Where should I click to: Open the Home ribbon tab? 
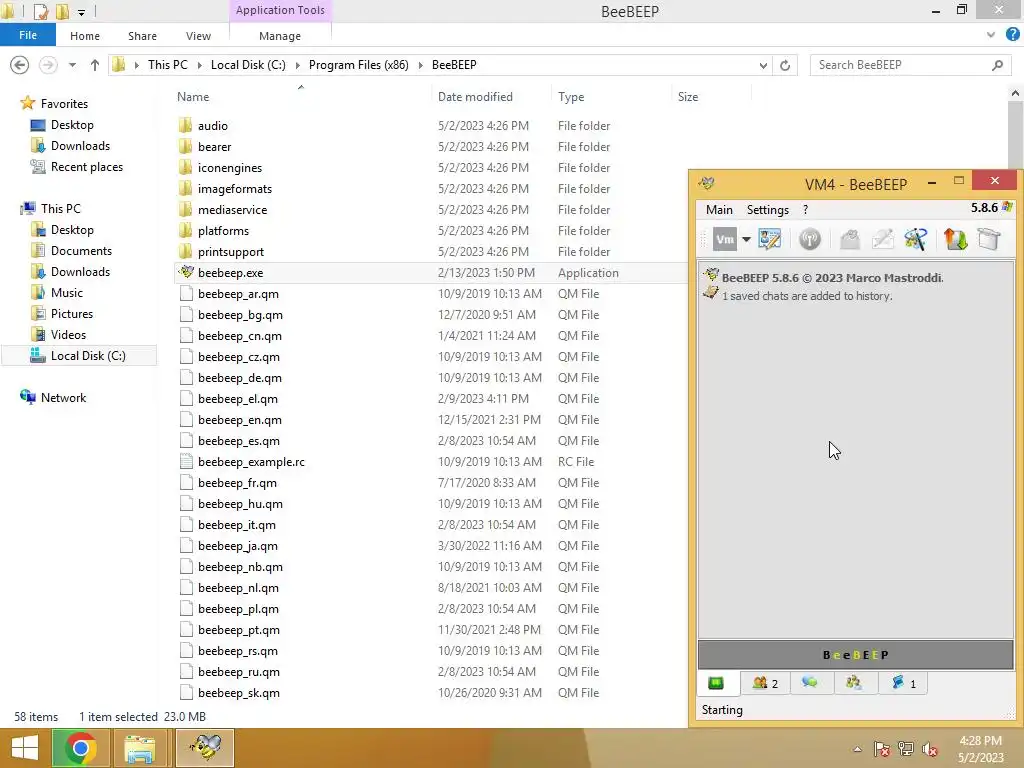pos(85,36)
